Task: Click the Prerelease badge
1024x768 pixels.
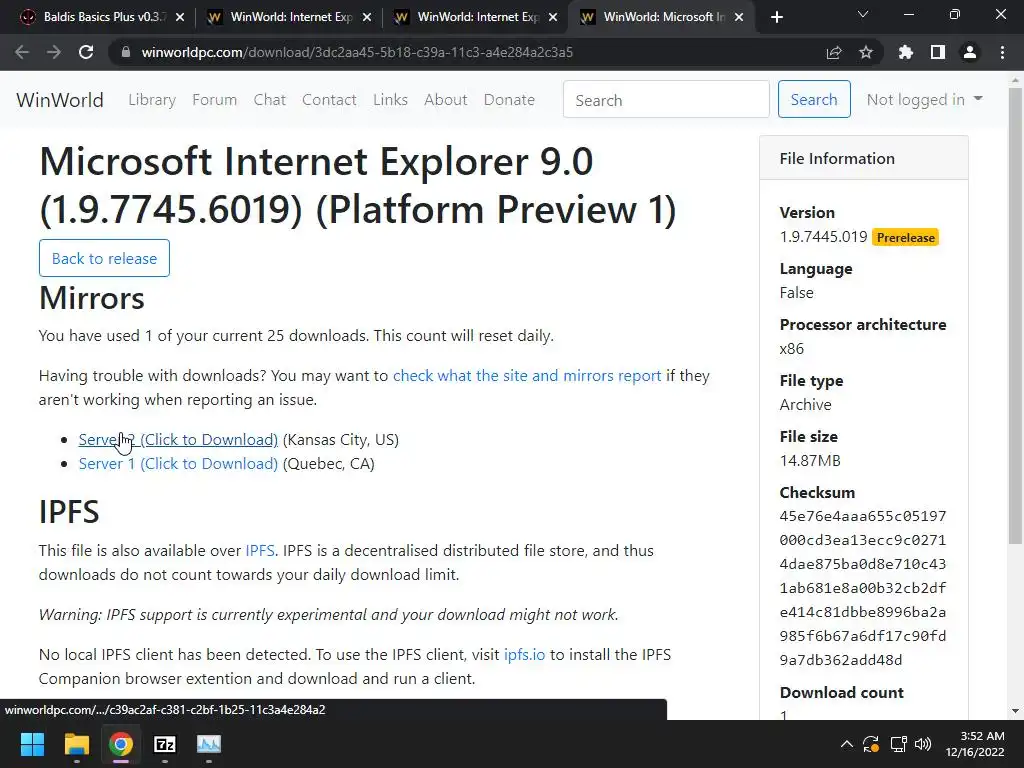Action: tap(905, 238)
